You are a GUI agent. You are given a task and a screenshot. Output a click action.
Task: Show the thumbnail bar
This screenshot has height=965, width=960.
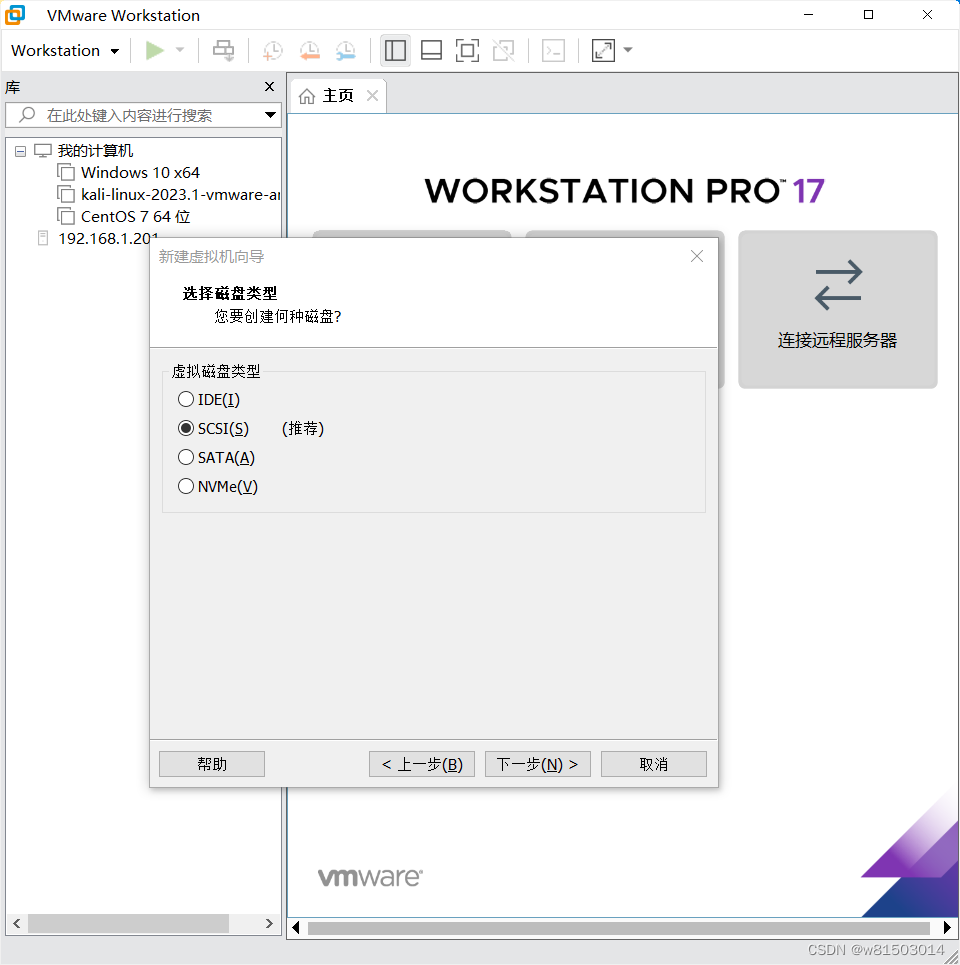(431, 50)
